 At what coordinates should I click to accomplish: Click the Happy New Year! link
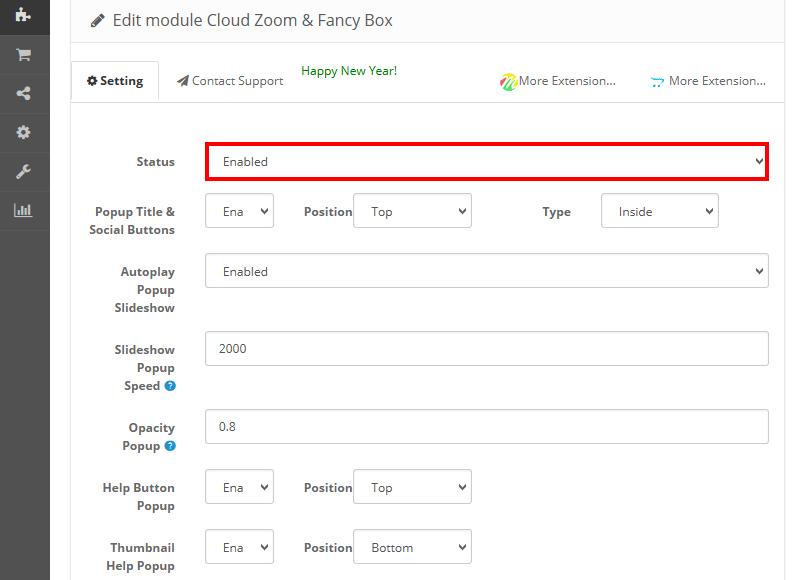pos(349,71)
